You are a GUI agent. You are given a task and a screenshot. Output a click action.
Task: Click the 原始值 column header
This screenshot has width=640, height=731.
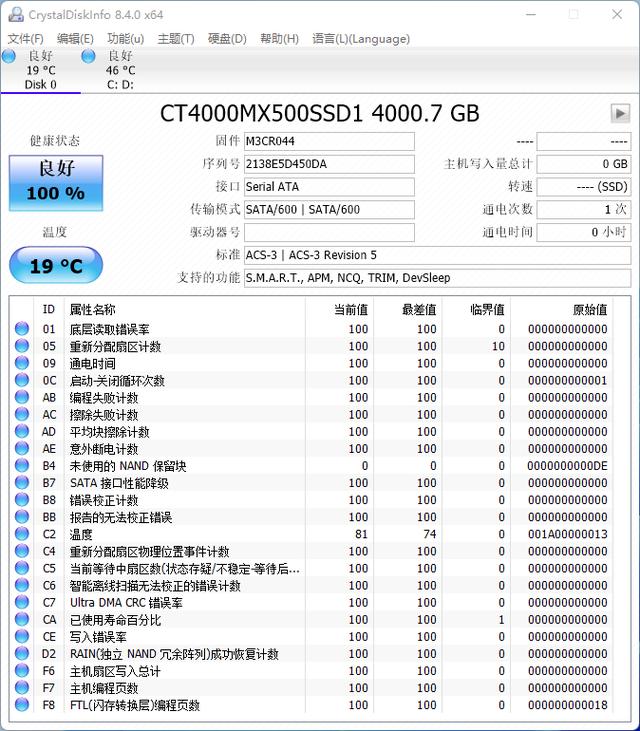coord(590,310)
